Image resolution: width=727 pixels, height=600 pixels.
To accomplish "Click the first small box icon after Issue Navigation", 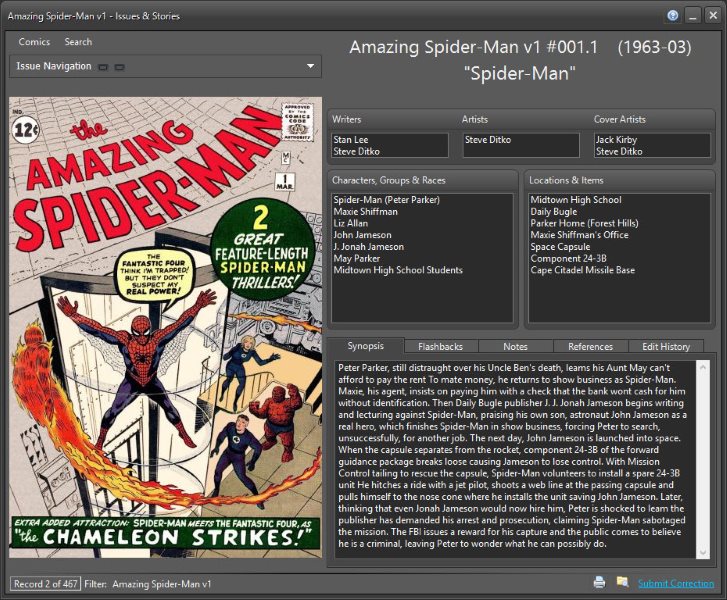I will click(103, 67).
